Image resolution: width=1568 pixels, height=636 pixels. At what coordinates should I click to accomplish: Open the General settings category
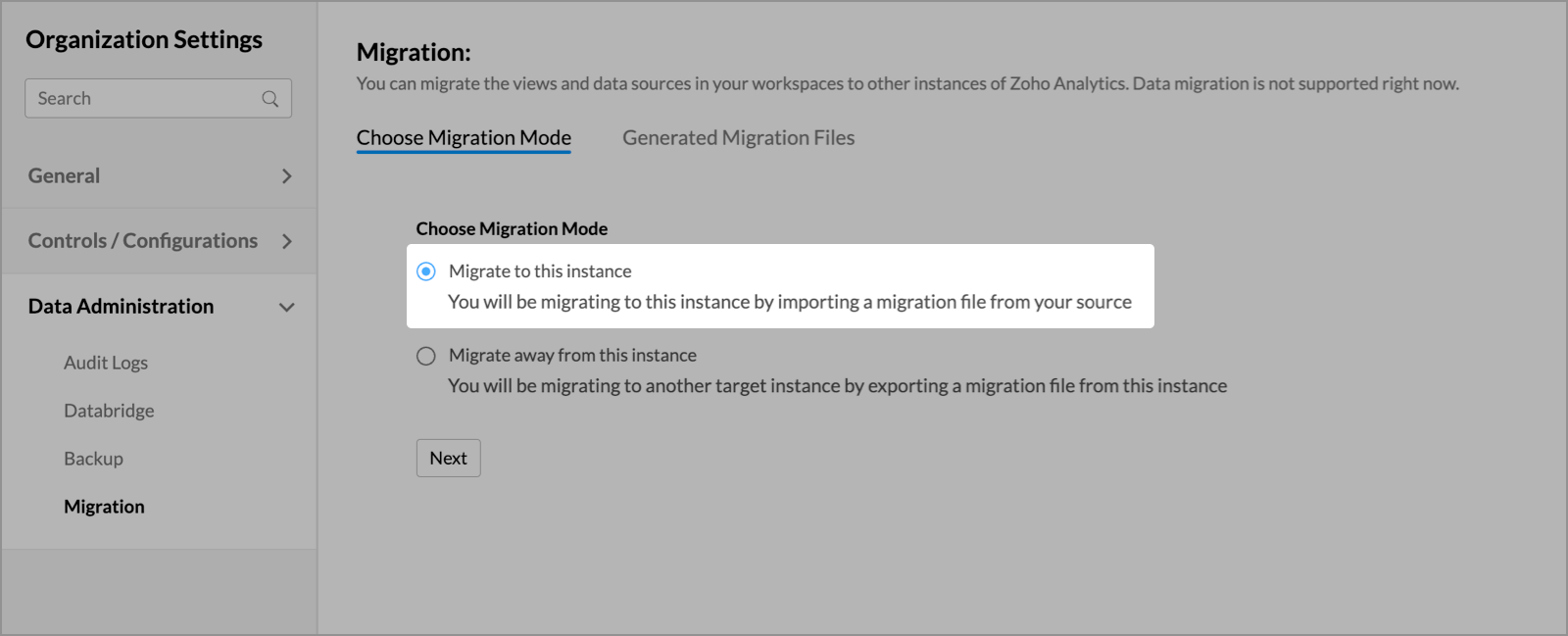click(65, 176)
